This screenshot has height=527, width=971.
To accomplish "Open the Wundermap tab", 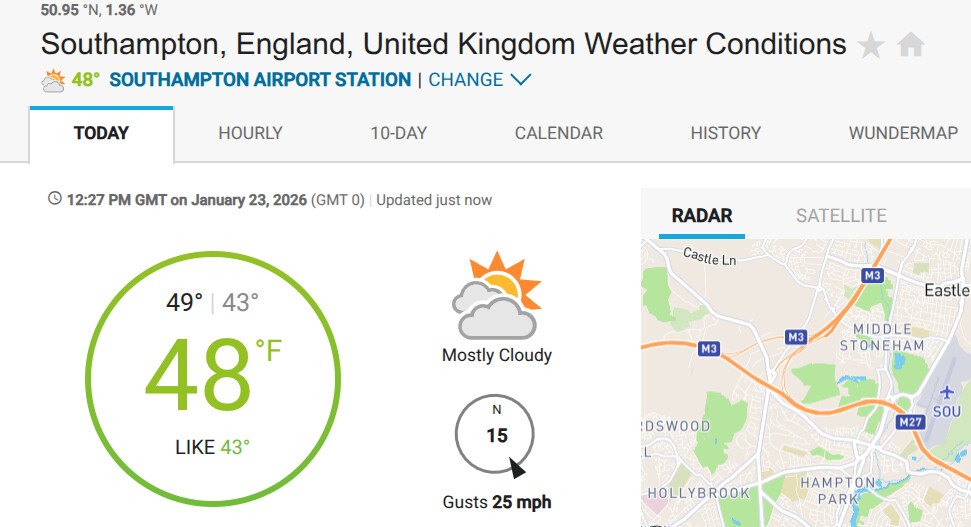I will click(x=903, y=133).
